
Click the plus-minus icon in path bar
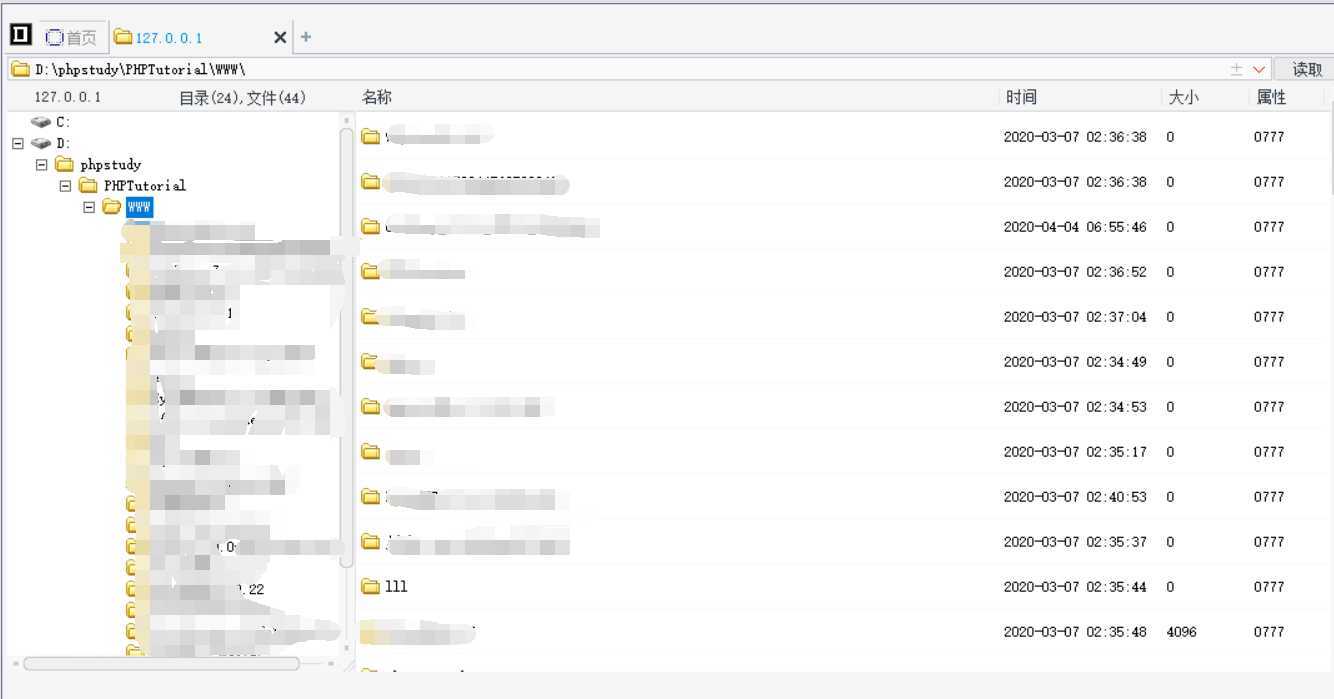[x=1237, y=69]
